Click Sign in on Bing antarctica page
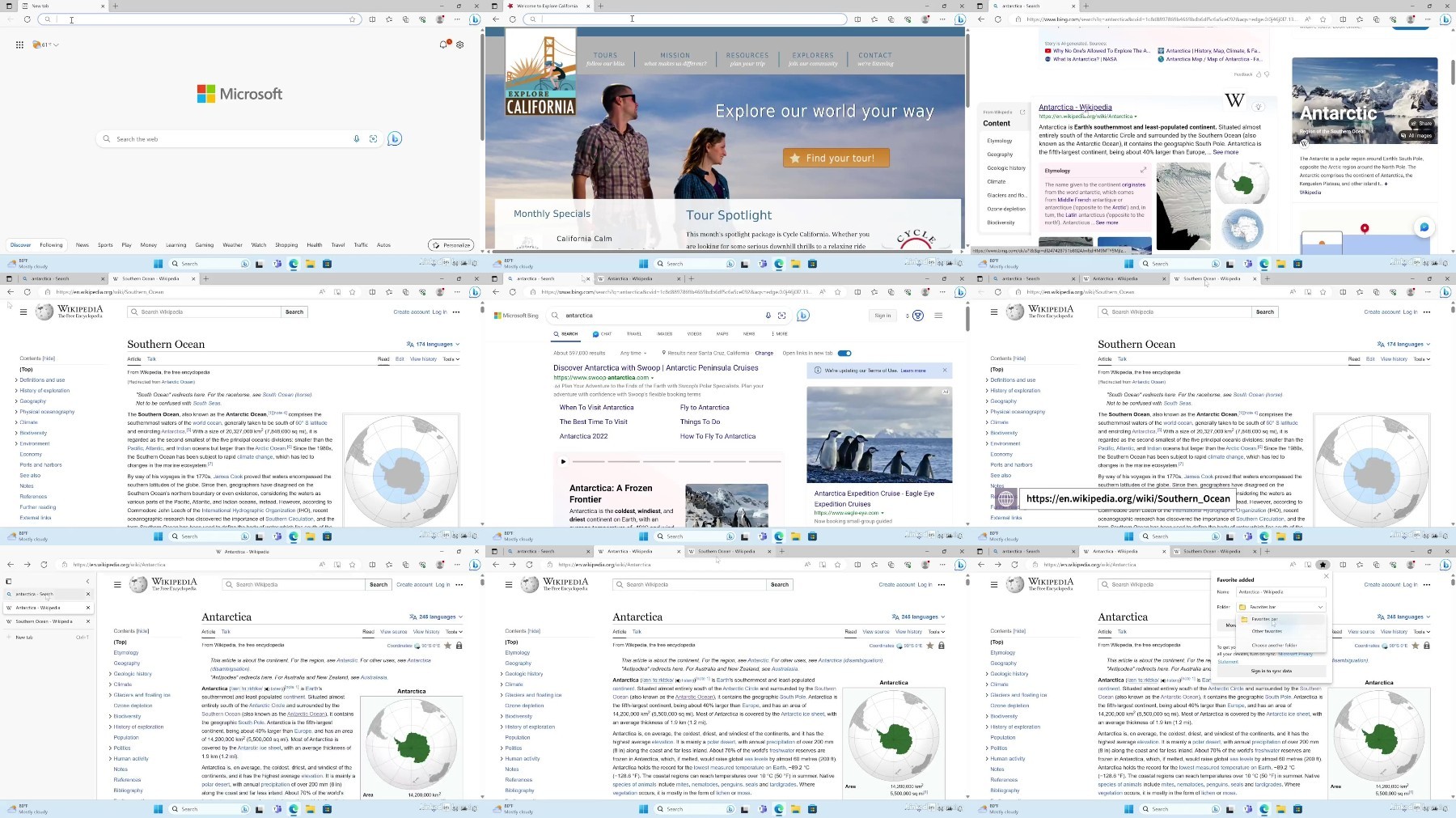Viewport: 1456px width, 818px height. click(882, 316)
